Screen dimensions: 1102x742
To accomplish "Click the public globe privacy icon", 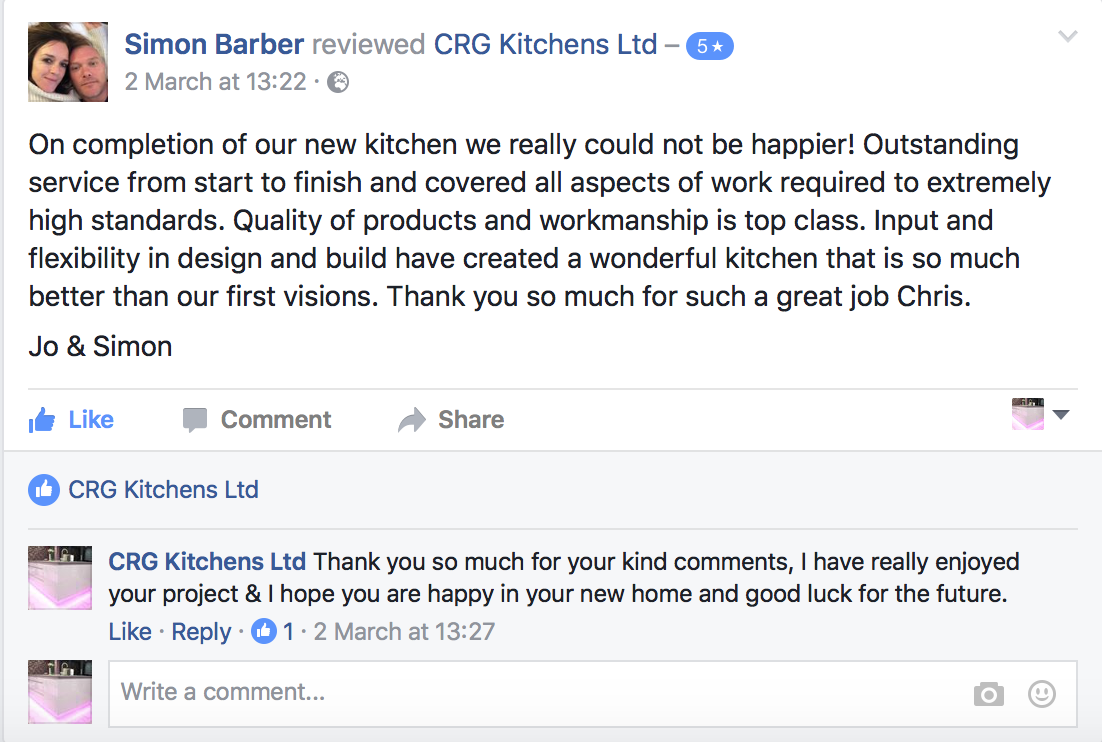I will [x=339, y=82].
